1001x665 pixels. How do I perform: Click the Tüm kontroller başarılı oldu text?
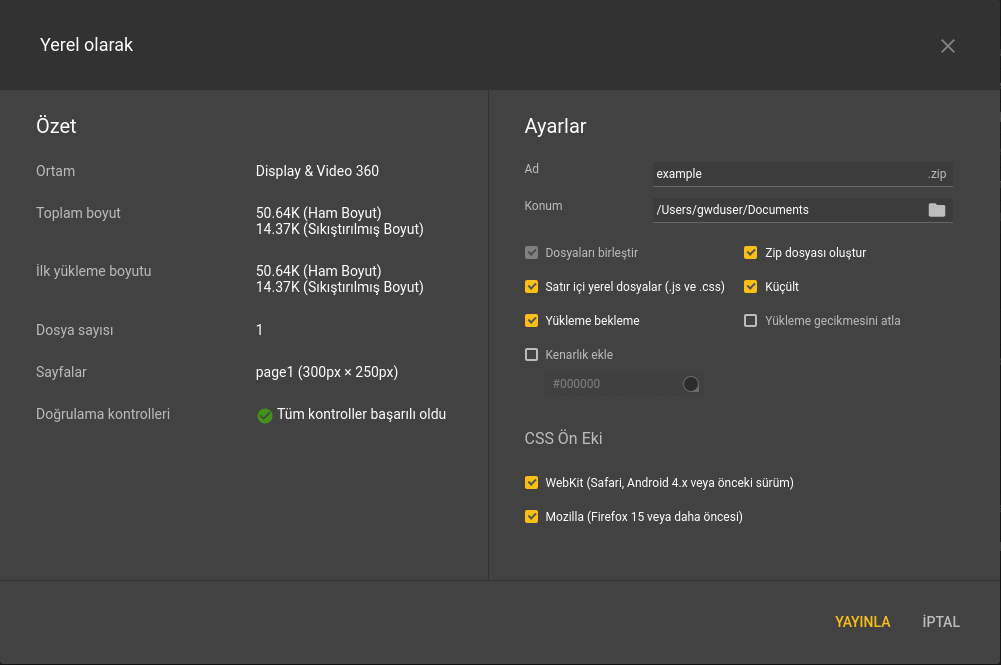(x=361, y=414)
